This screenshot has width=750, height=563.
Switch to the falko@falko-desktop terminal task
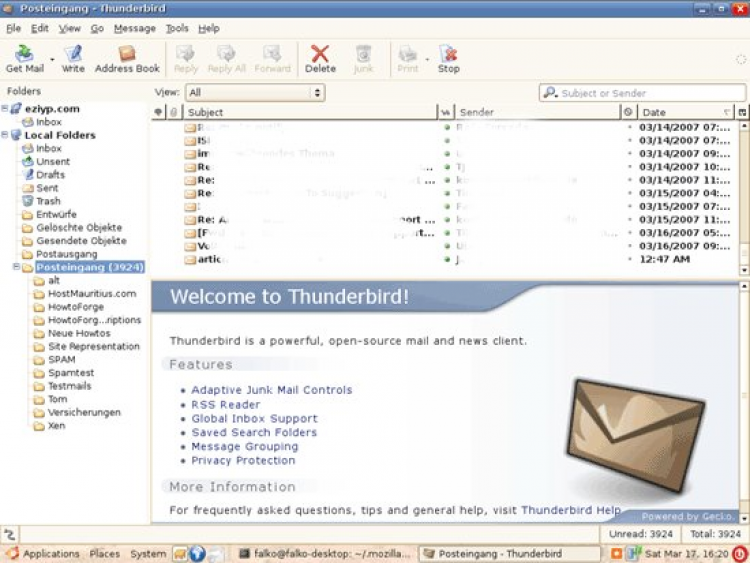325,553
